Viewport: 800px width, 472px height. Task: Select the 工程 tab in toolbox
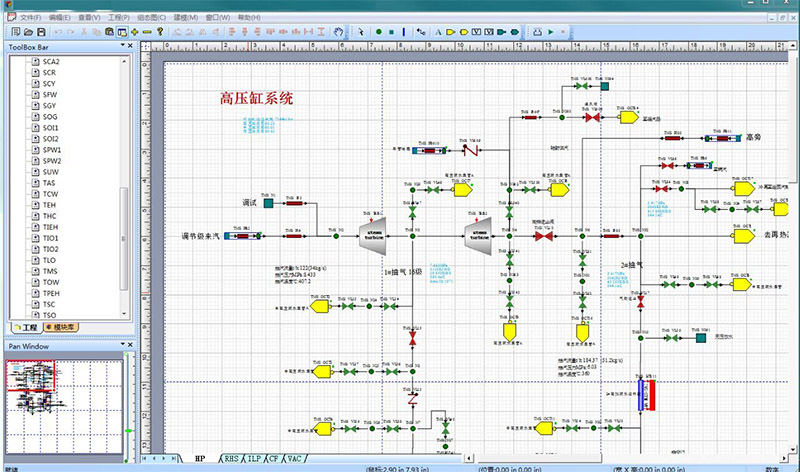[x=24, y=328]
